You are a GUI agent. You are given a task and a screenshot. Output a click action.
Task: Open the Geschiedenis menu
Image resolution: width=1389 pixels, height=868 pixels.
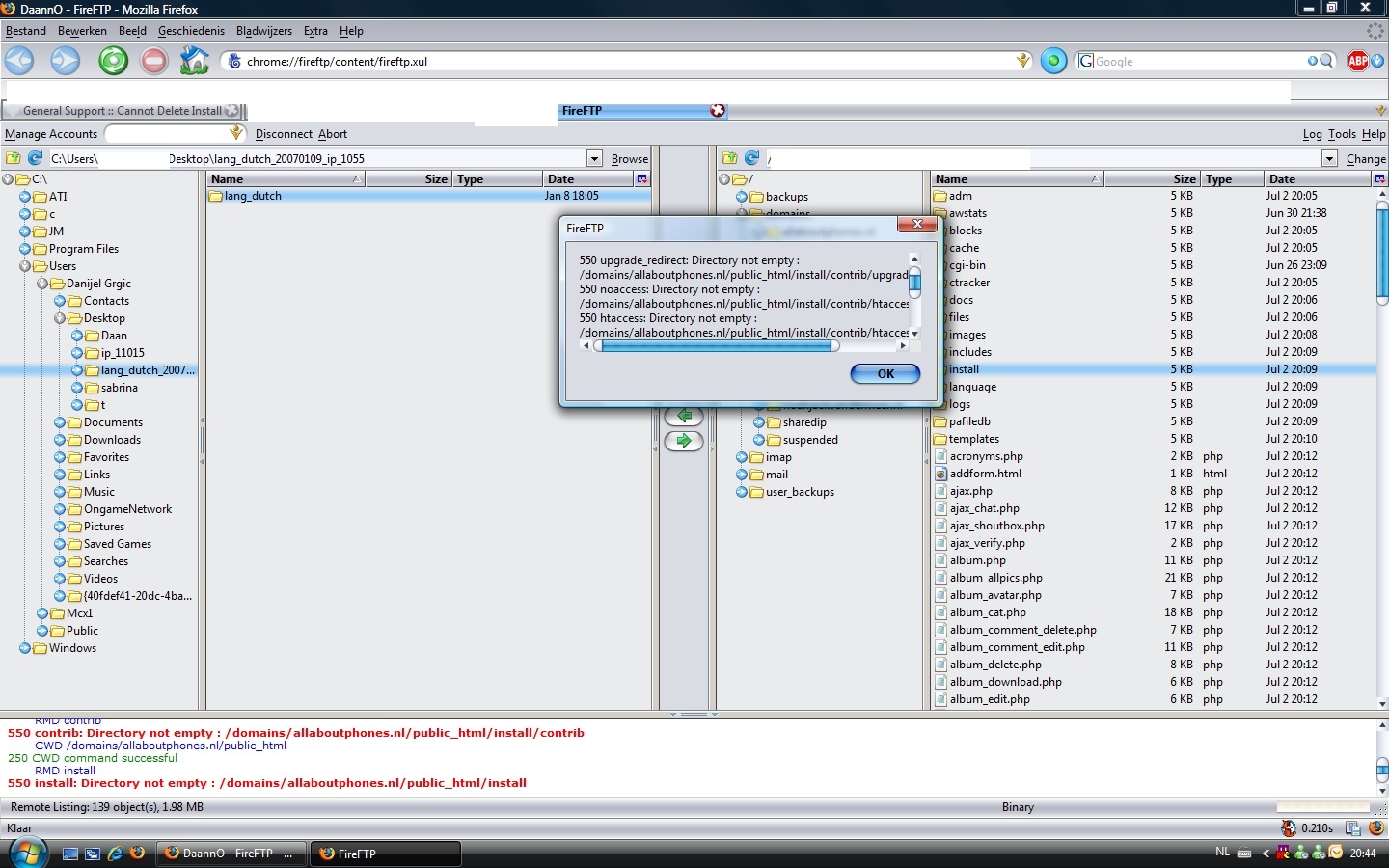(x=191, y=31)
